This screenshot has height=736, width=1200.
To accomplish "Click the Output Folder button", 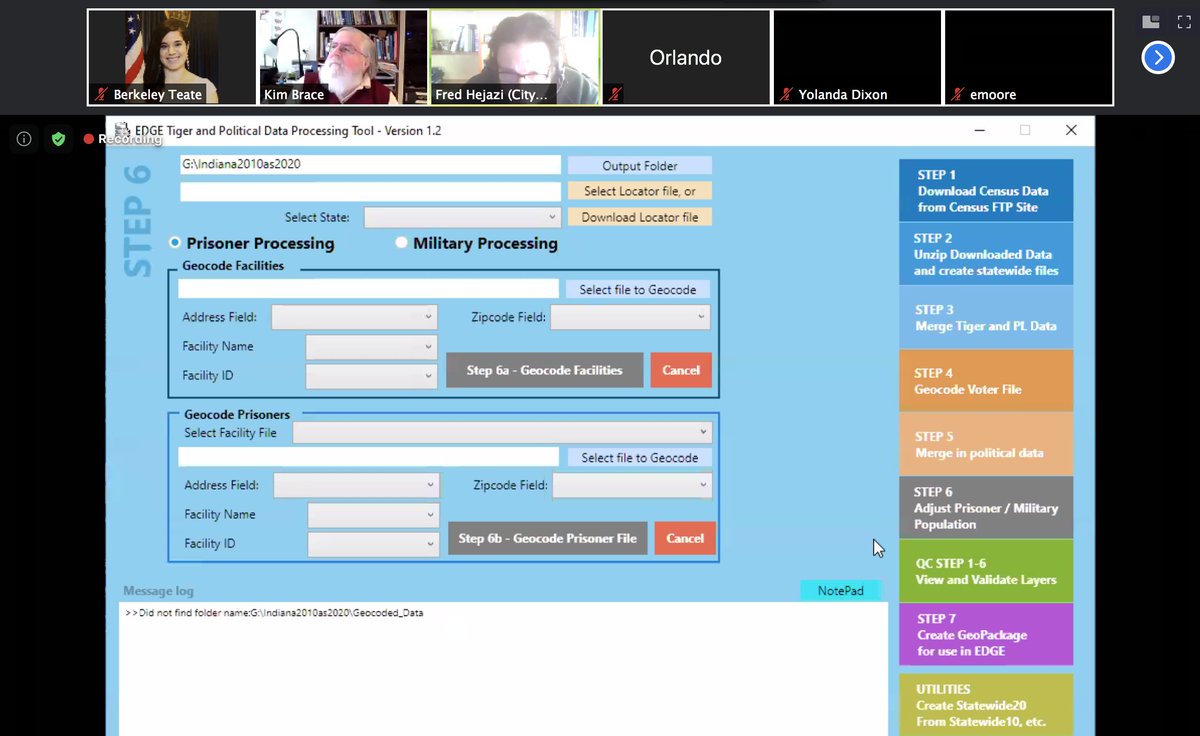I will point(640,166).
